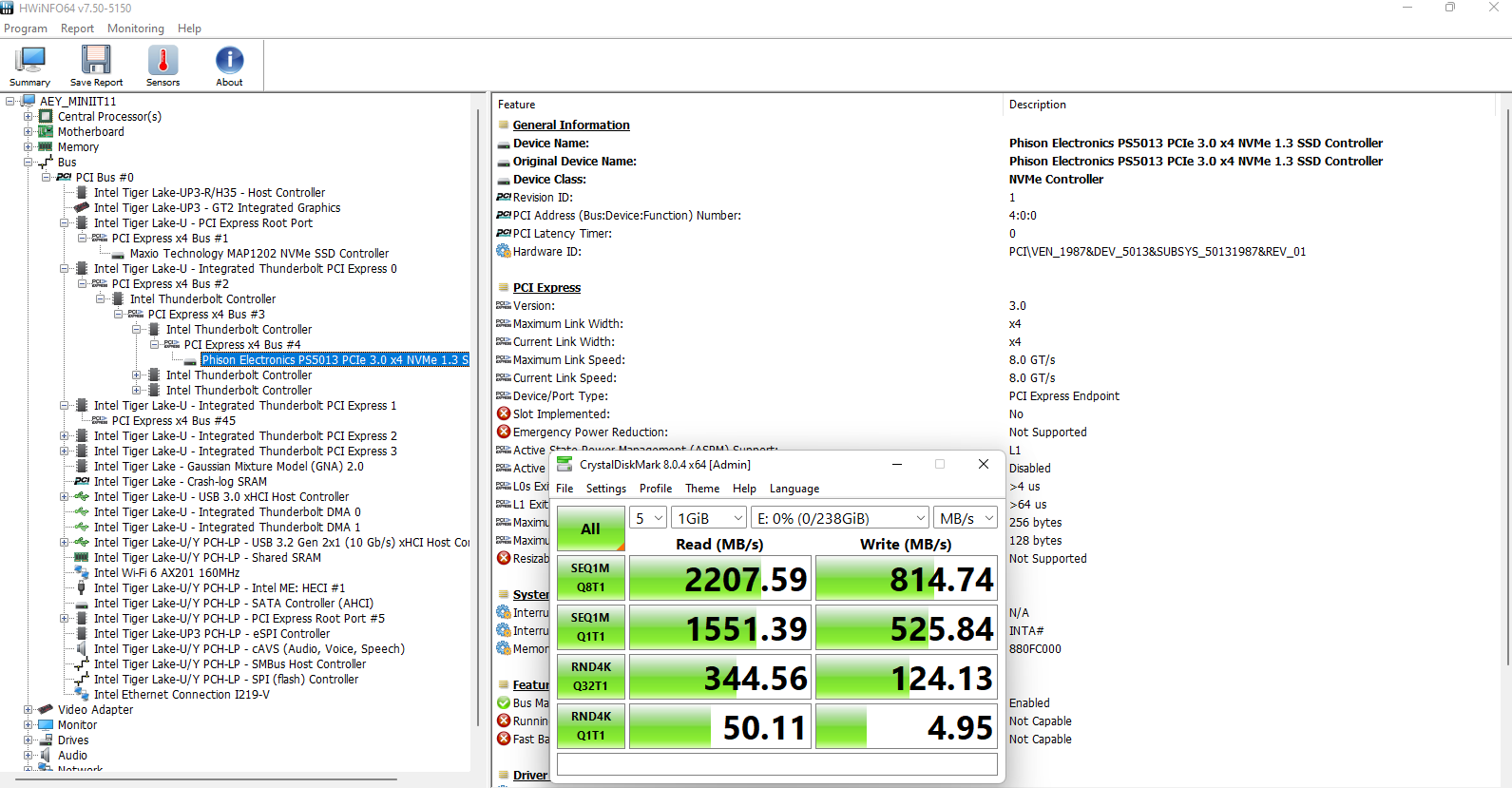Image resolution: width=1512 pixels, height=788 pixels.
Task: Click the Motherboard tree icon
Action: 46,132
